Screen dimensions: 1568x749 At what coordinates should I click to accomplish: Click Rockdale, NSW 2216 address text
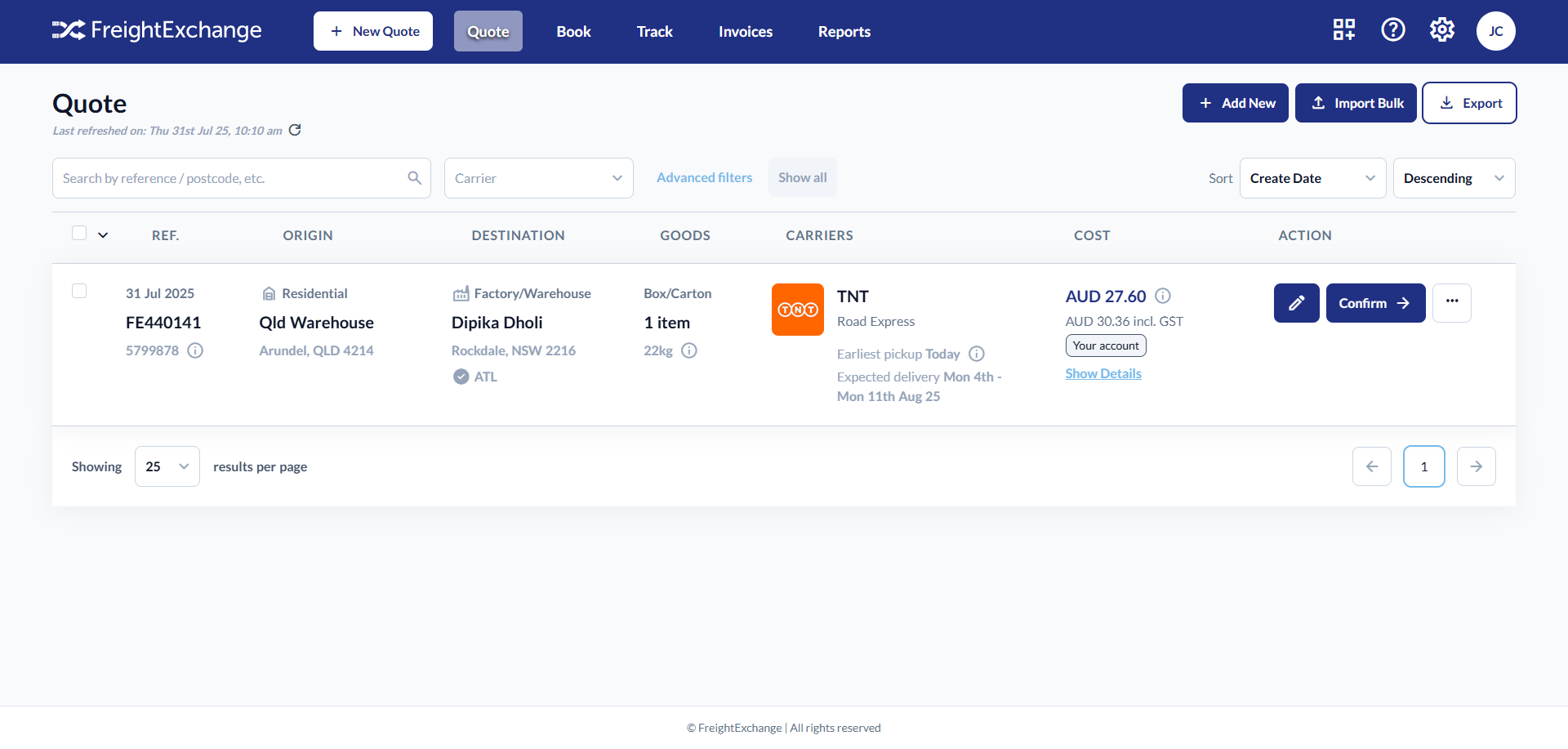[514, 350]
